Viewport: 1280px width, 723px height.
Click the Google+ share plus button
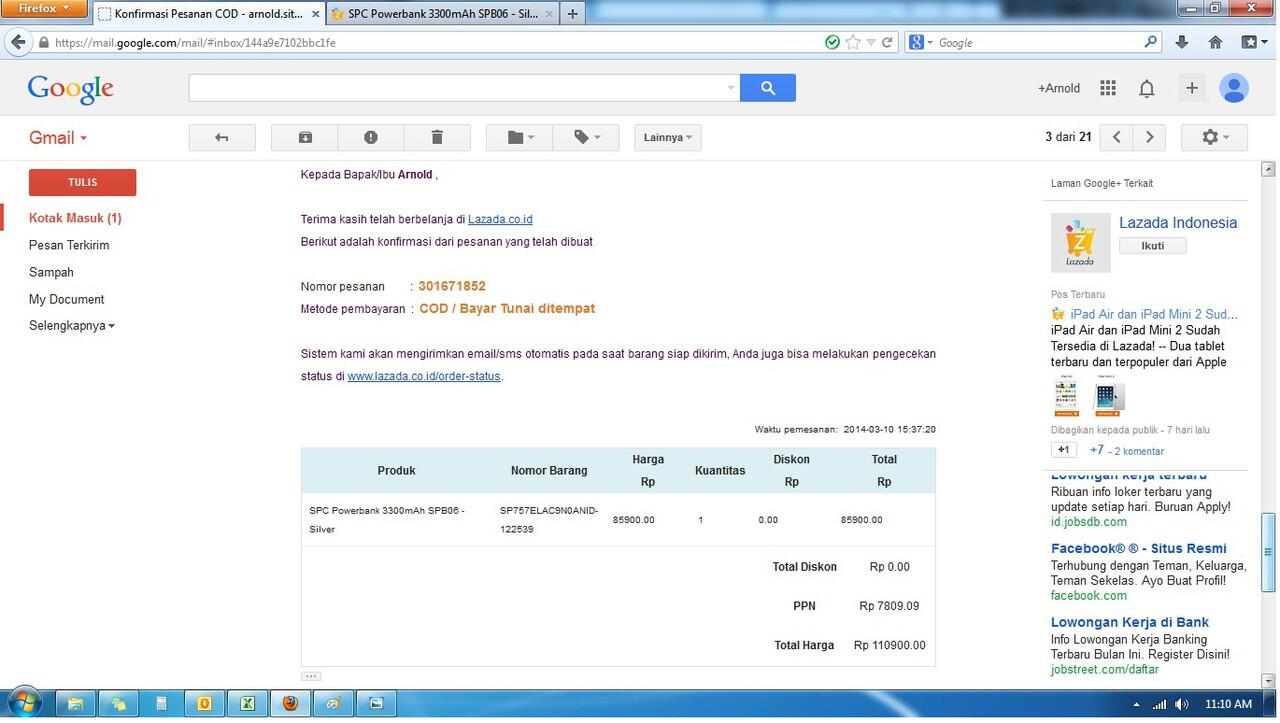[1191, 88]
